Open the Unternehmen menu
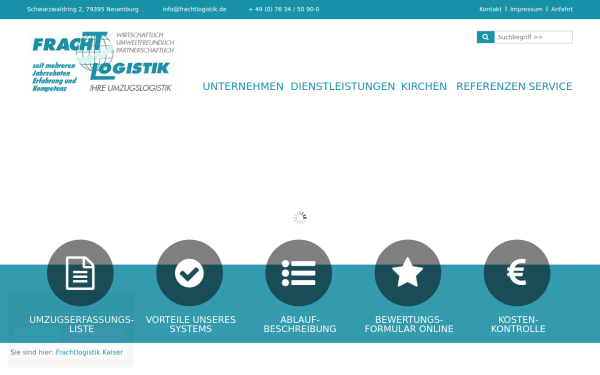The height and width of the screenshot is (375, 600). pos(243,86)
